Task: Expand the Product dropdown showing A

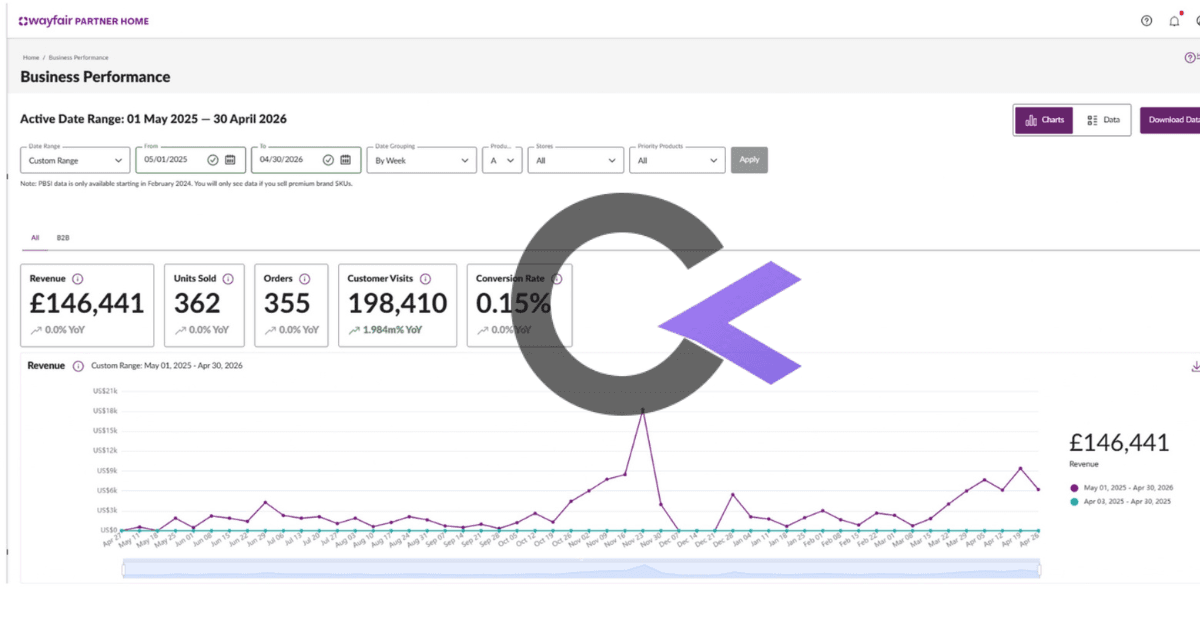Action: (502, 160)
